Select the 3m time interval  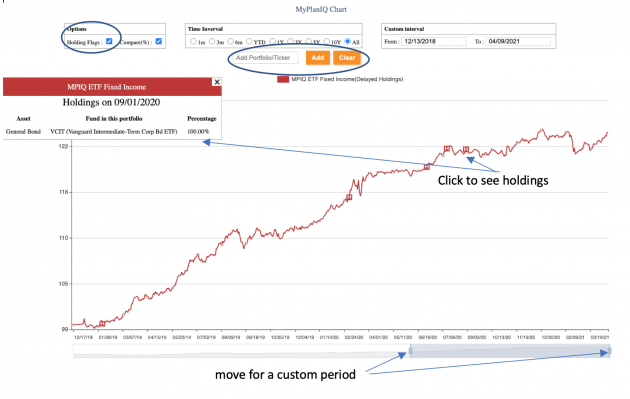point(212,41)
